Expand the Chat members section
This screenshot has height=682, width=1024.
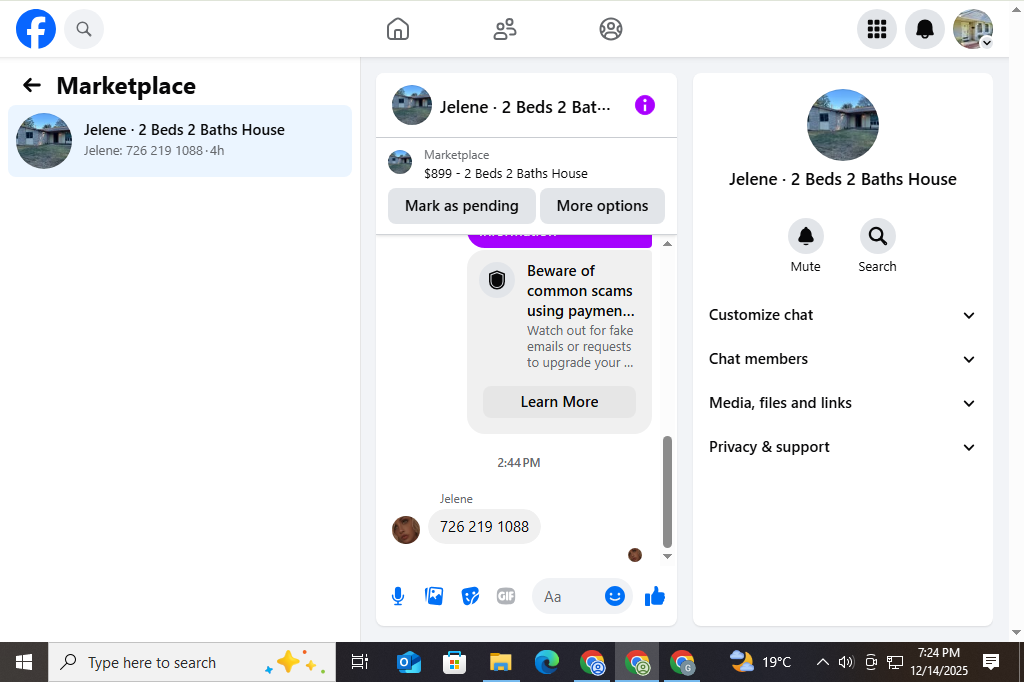[842, 359]
